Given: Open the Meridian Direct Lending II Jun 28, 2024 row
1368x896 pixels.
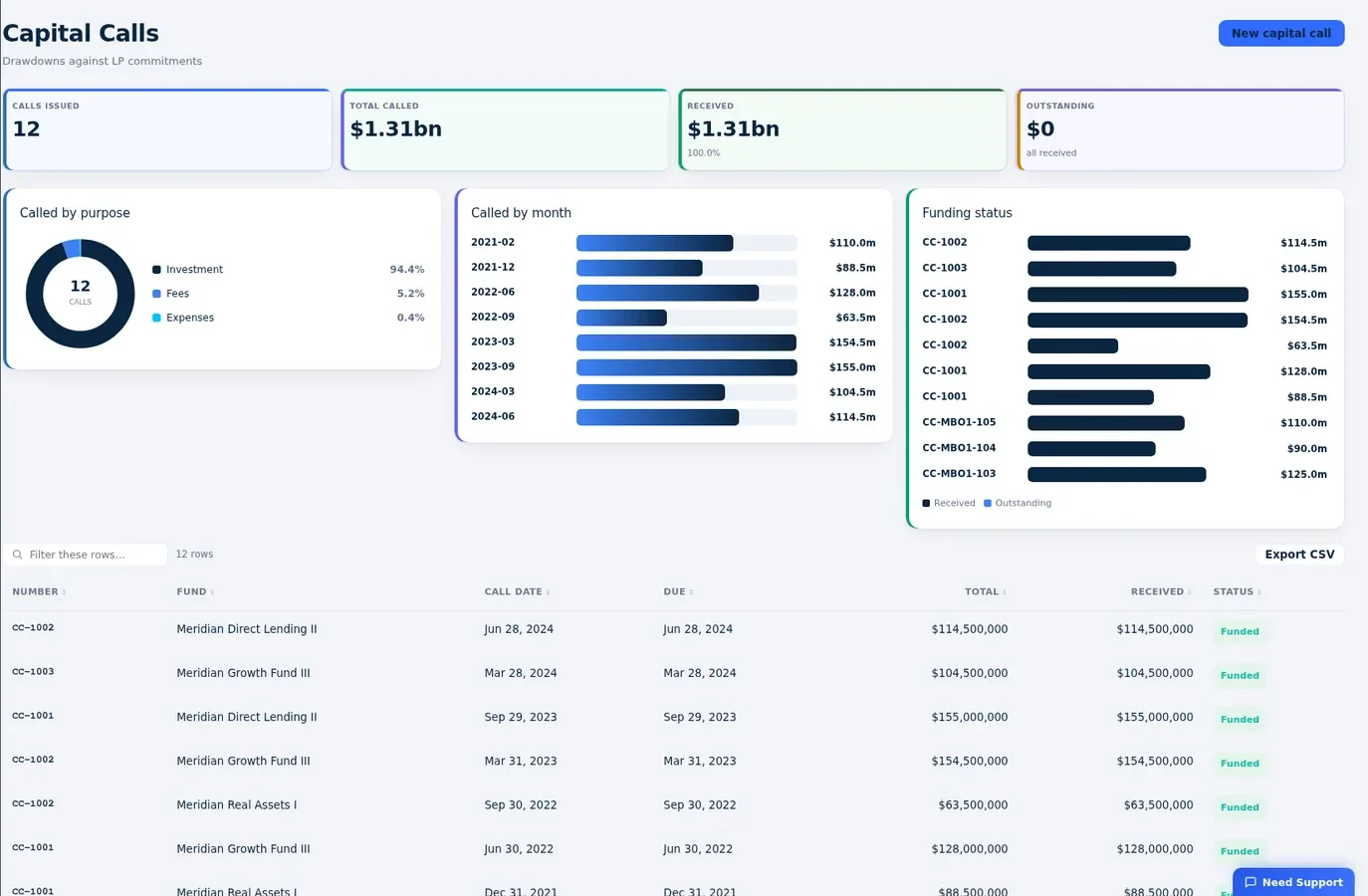Looking at the screenshot, I should [673, 629].
